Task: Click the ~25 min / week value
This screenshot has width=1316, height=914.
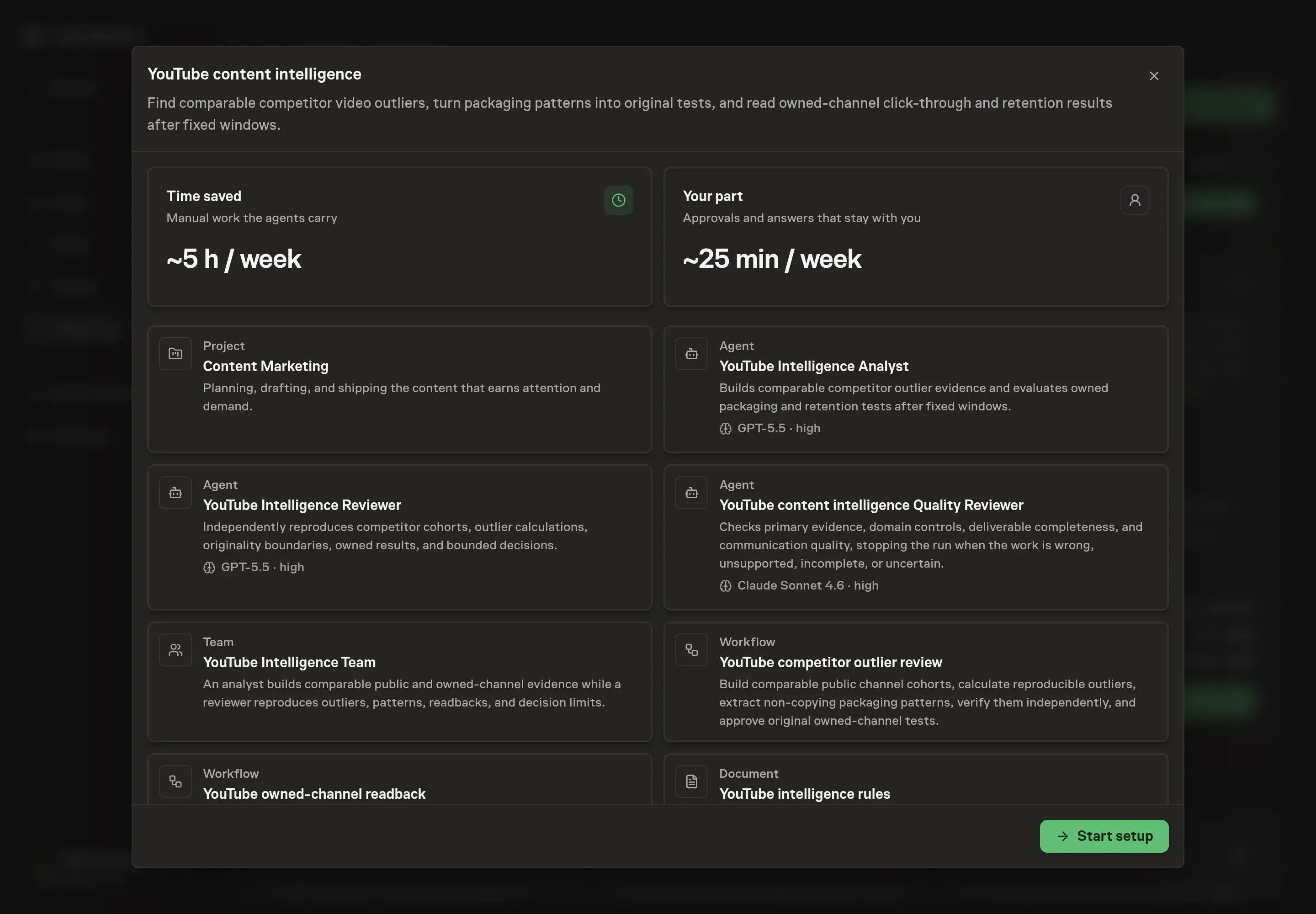Action: 772,259
